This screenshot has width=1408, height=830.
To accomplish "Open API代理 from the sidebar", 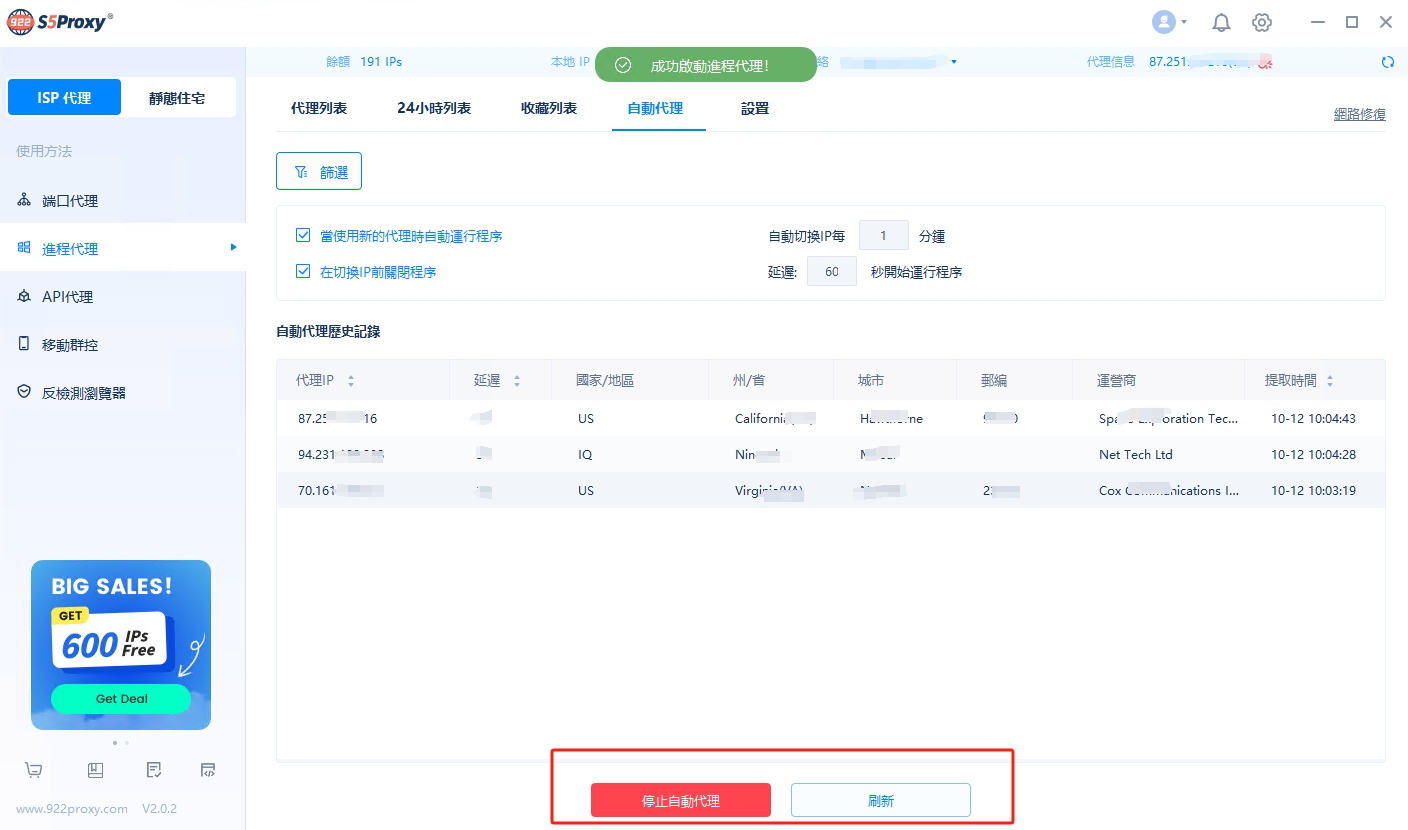I will coord(67,297).
